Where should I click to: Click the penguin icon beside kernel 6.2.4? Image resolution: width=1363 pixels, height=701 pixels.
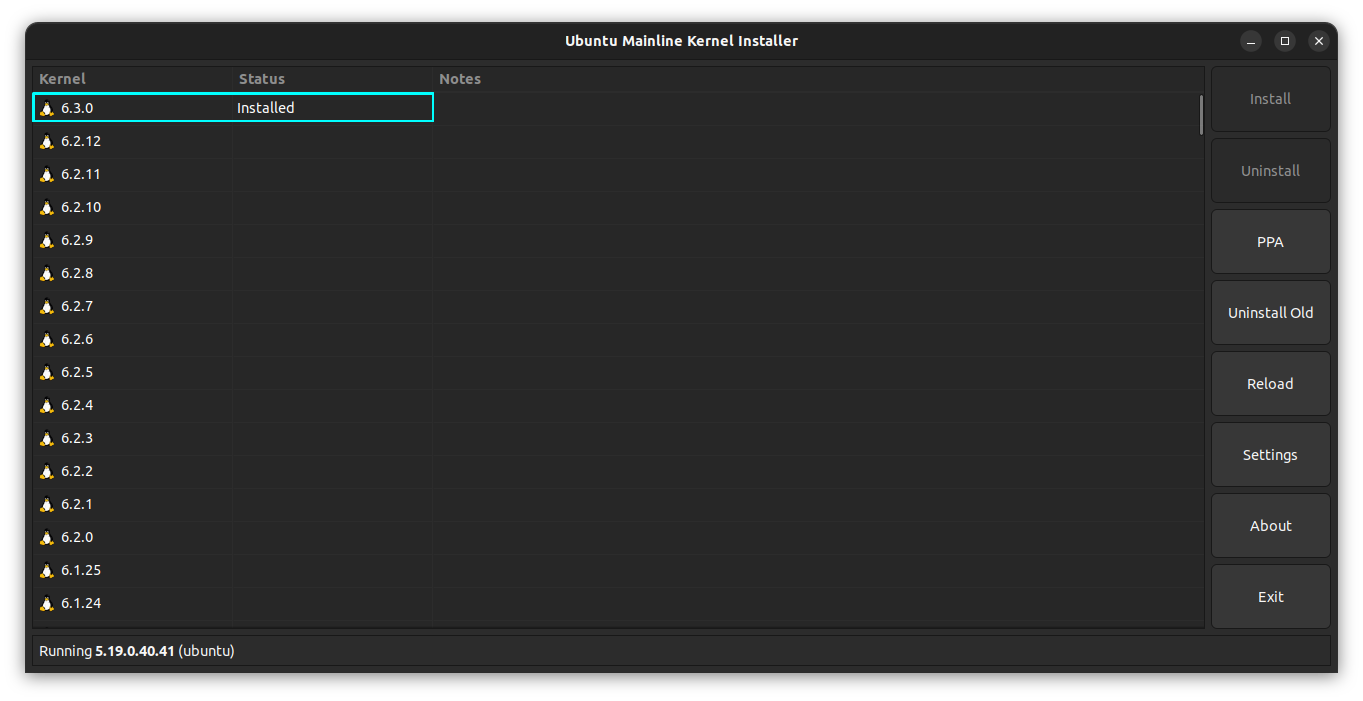[46, 405]
